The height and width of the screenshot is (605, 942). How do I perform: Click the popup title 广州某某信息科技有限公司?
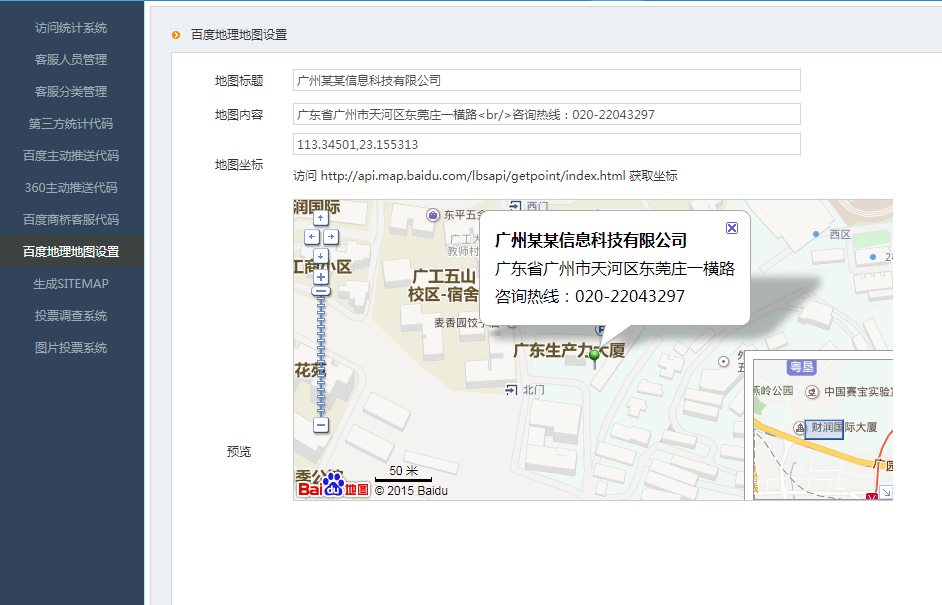pyautogui.click(x=591, y=240)
